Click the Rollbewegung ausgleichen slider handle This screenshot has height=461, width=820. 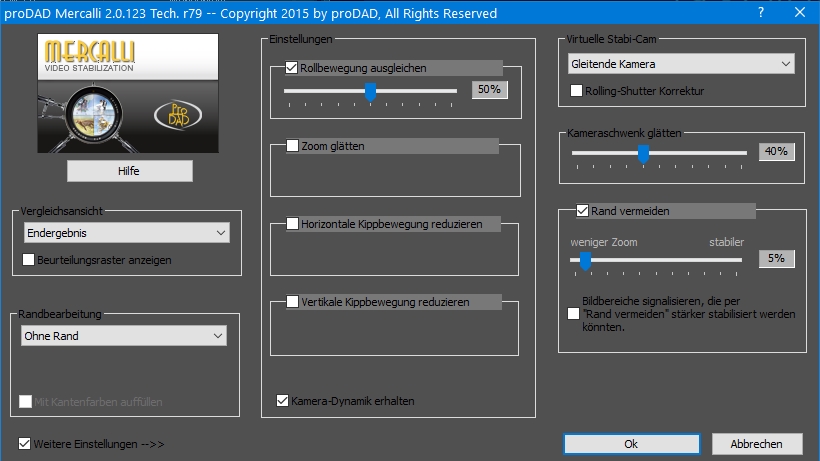point(370,92)
